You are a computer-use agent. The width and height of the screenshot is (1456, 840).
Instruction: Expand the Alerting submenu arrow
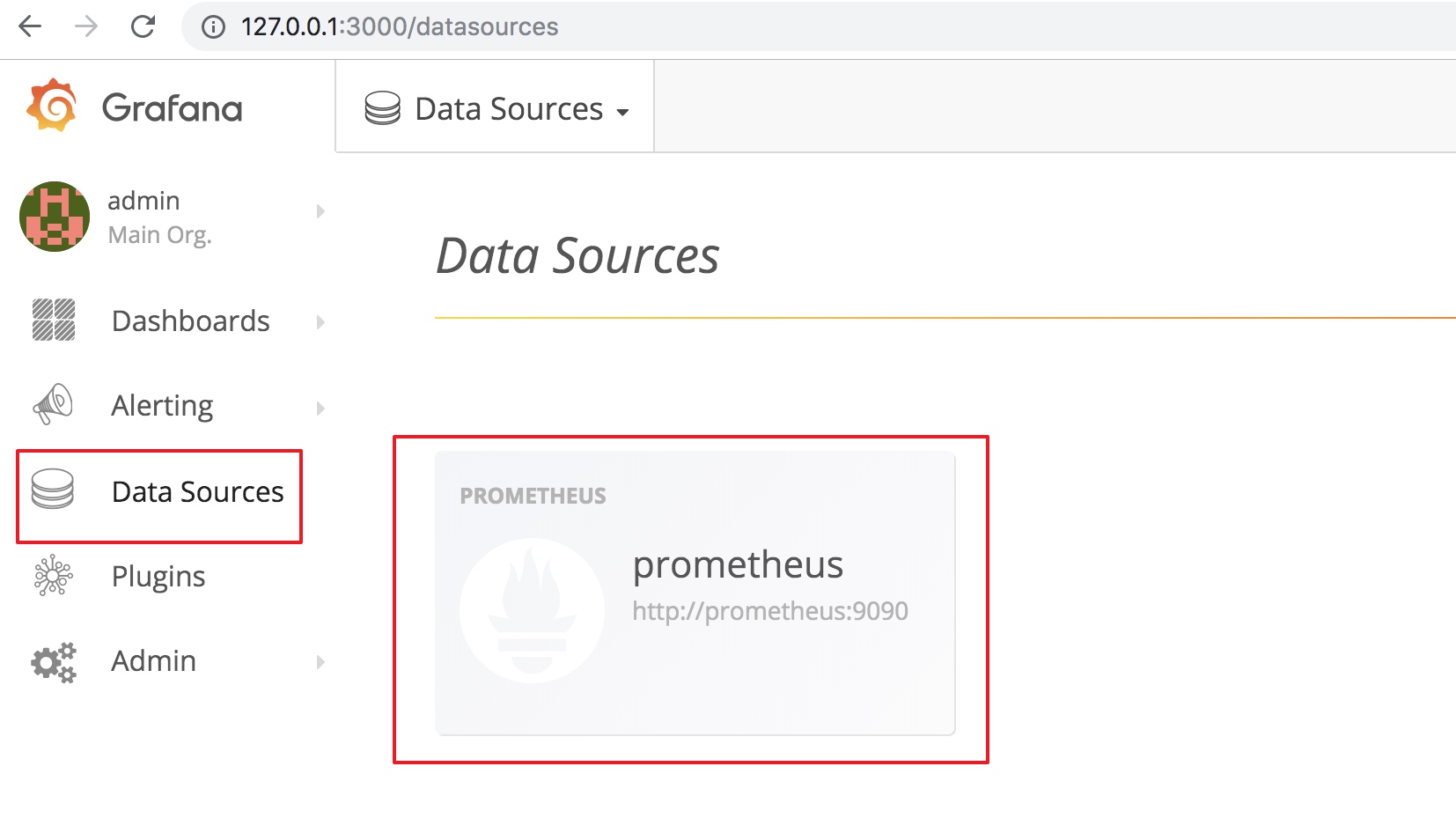tap(320, 408)
